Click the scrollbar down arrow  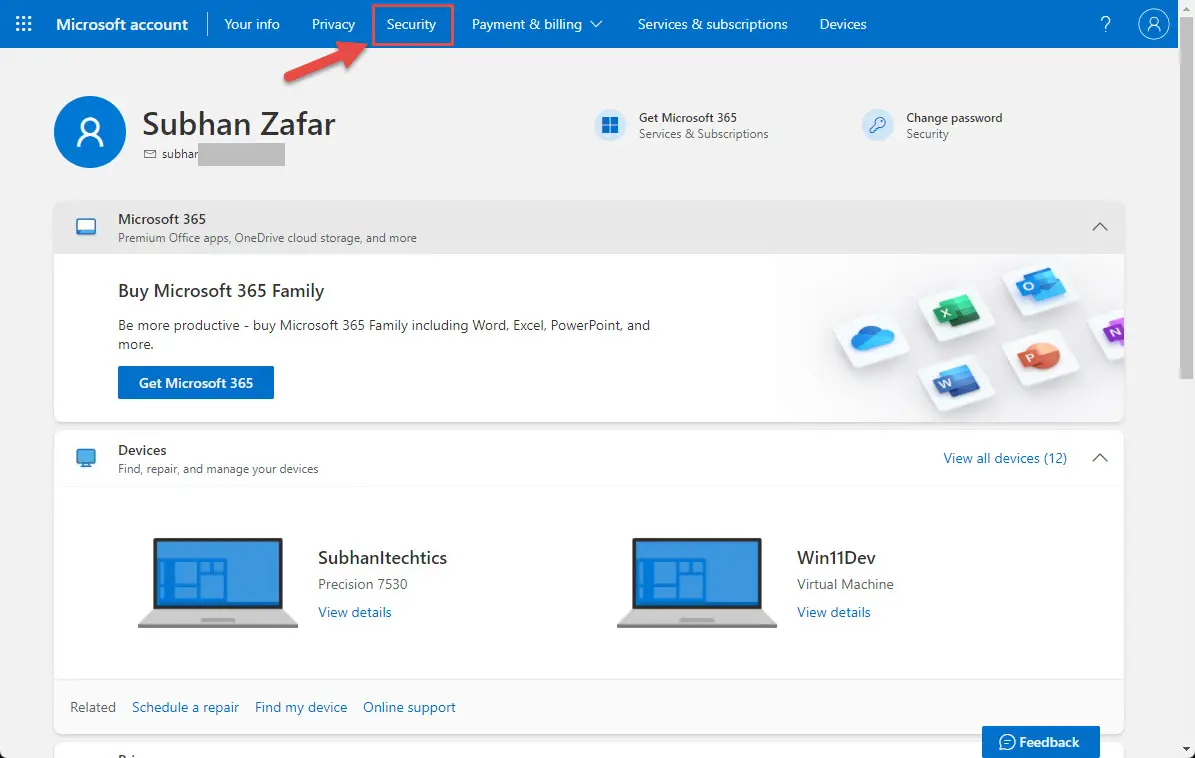[x=1187, y=750]
